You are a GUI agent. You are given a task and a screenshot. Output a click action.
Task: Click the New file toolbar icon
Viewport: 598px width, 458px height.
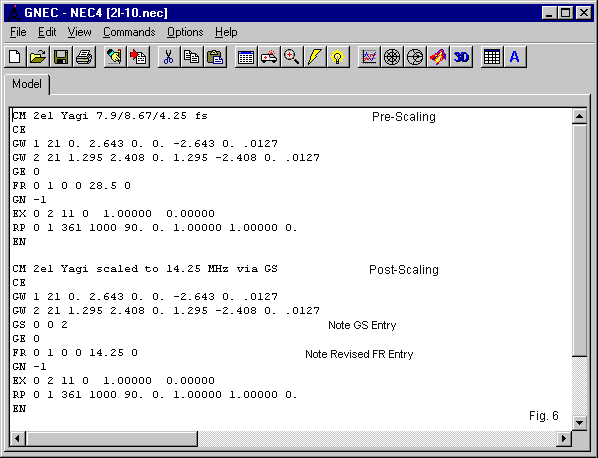pyautogui.click(x=15, y=57)
